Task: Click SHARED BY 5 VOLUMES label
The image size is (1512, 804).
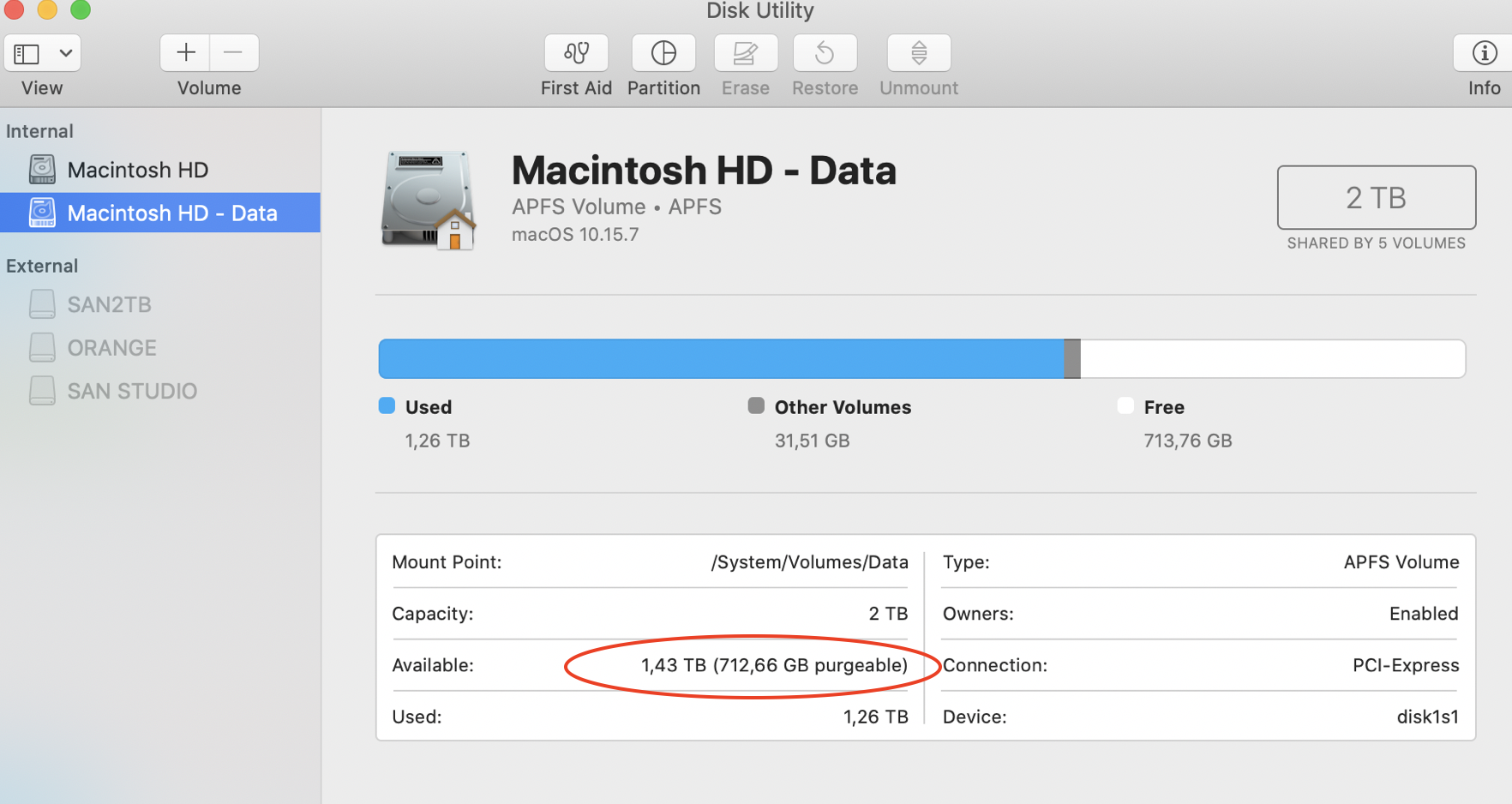Action: (1376, 243)
